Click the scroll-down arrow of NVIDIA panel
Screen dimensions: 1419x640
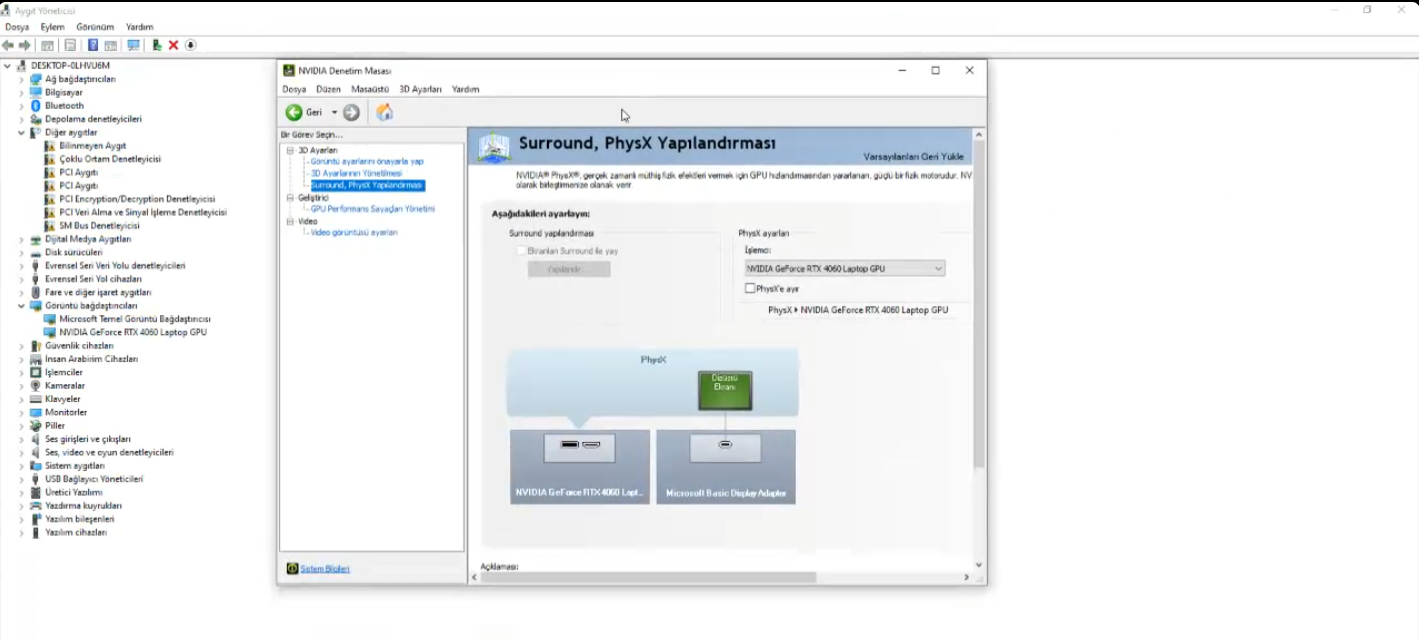(x=979, y=565)
